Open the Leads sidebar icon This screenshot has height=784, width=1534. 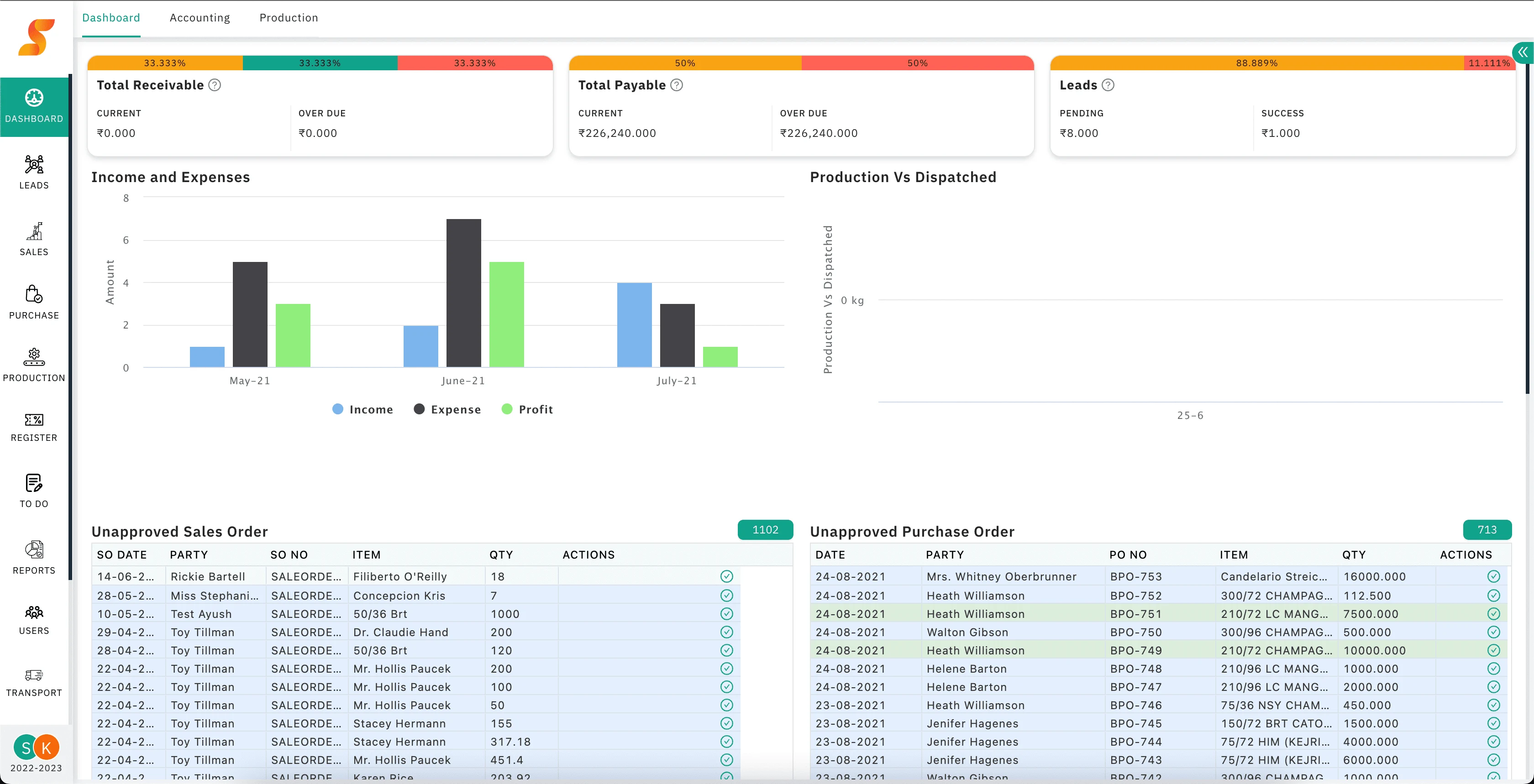pyautogui.click(x=34, y=165)
